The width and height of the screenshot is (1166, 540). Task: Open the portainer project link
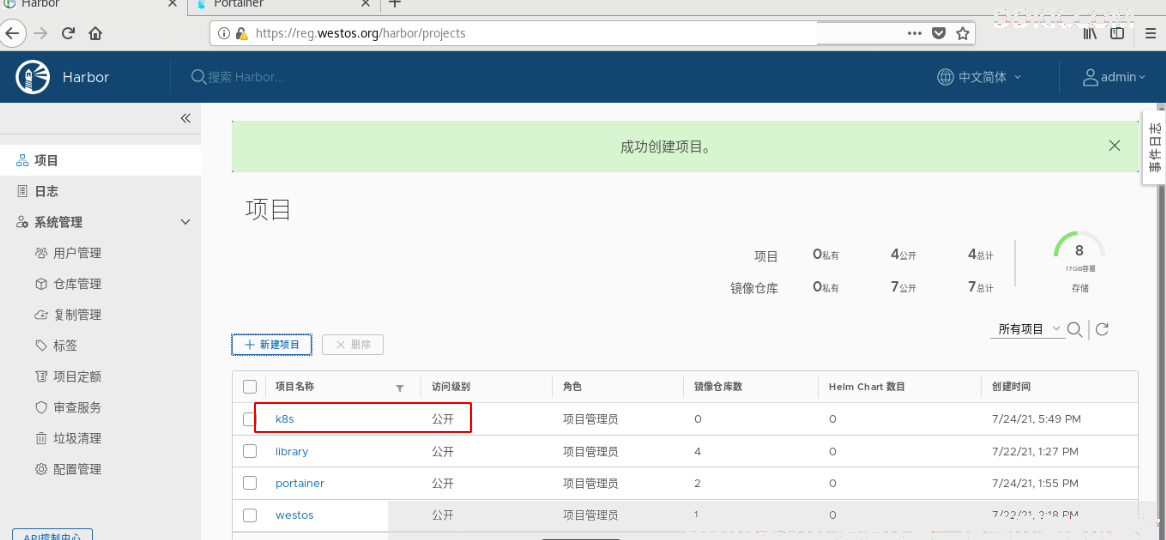coord(300,483)
